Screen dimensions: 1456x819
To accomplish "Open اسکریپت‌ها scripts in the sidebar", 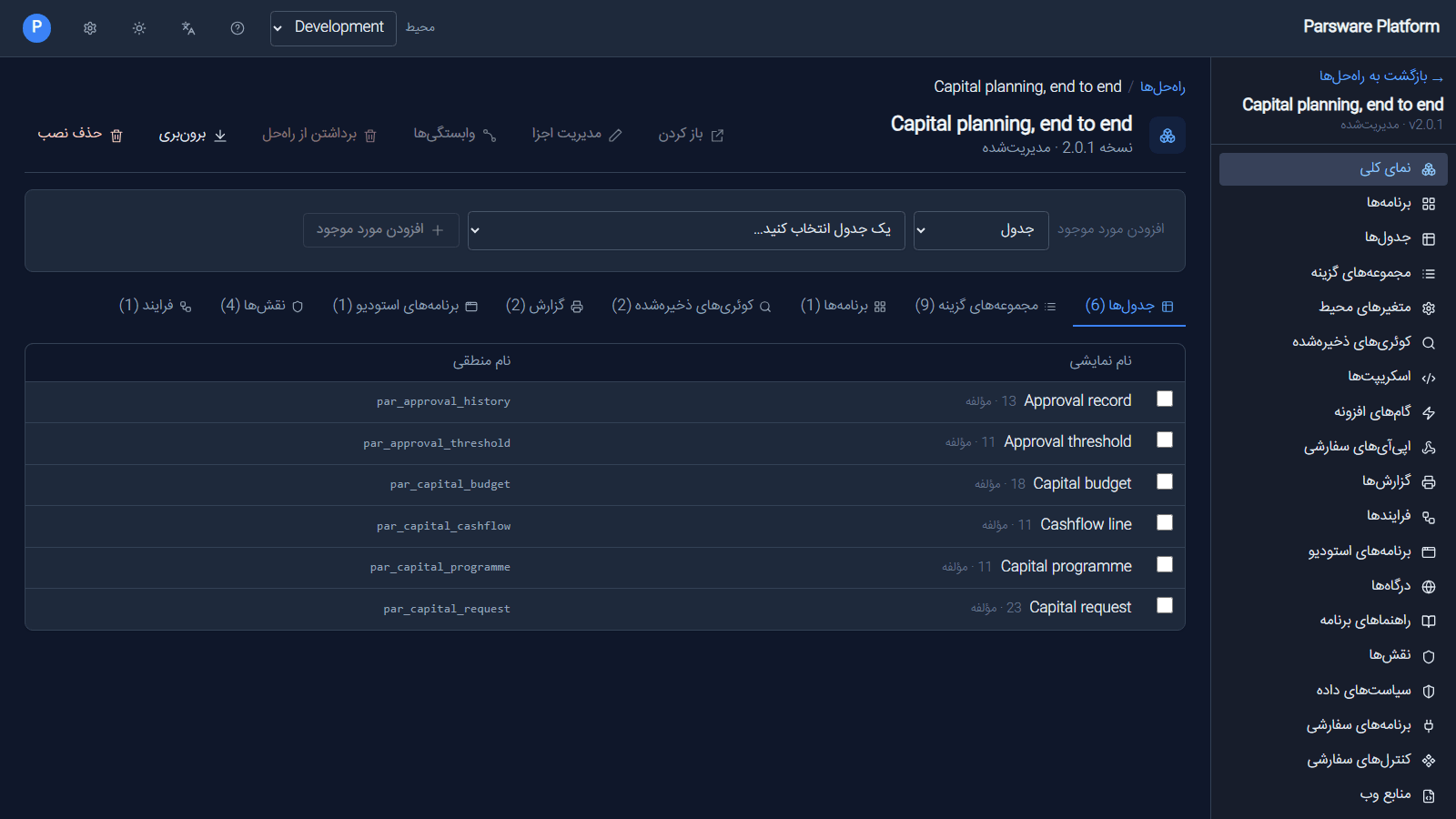I will coord(1333,377).
